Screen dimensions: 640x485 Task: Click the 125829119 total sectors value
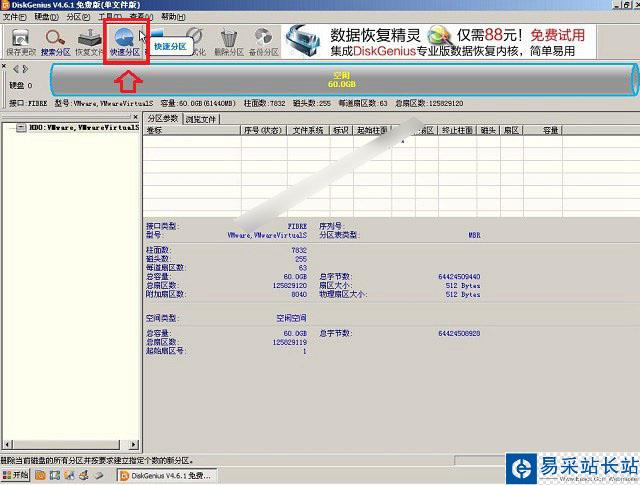(x=290, y=343)
